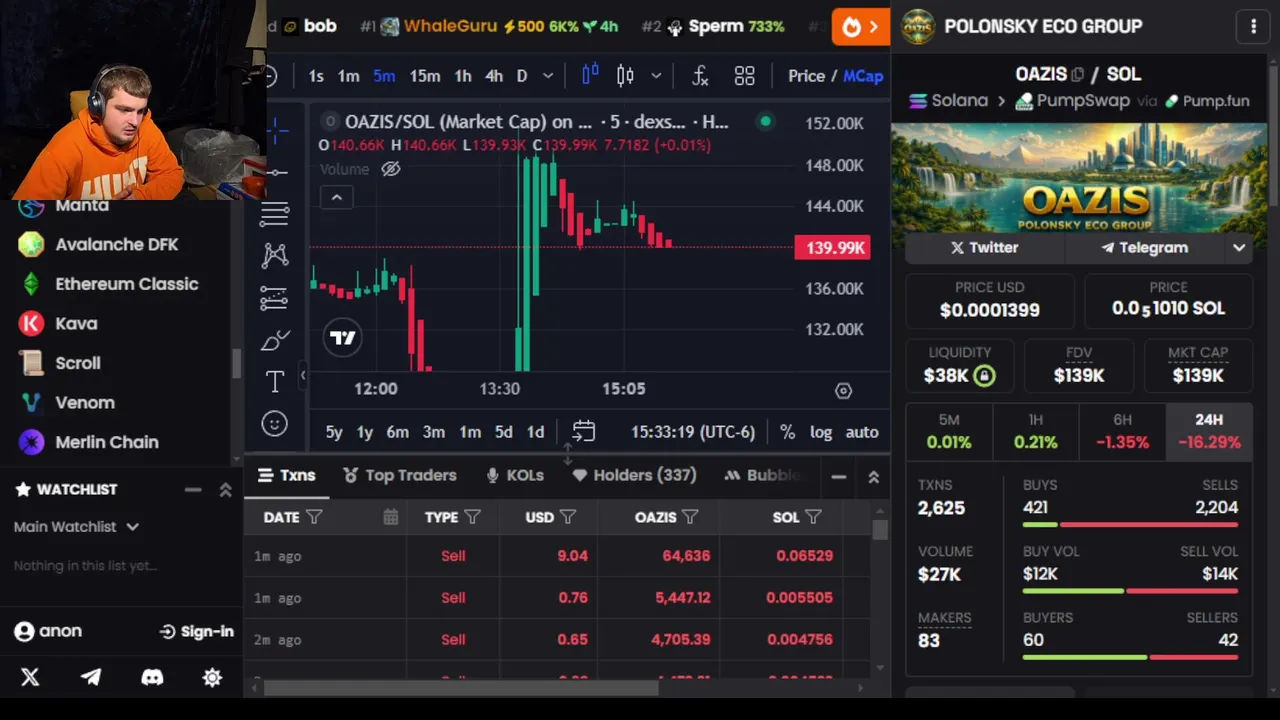Switch chart to MCap display
Screen dimensions: 1280x720
(x=863, y=76)
